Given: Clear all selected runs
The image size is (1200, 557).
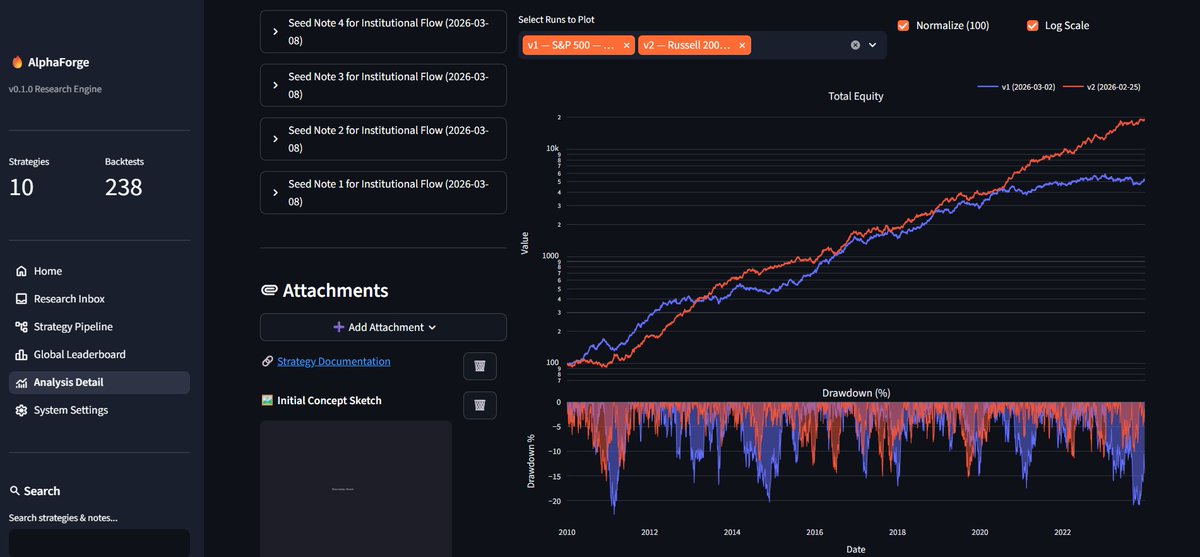Looking at the screenshot, I should pyautogui.click(x=855, y=45).
